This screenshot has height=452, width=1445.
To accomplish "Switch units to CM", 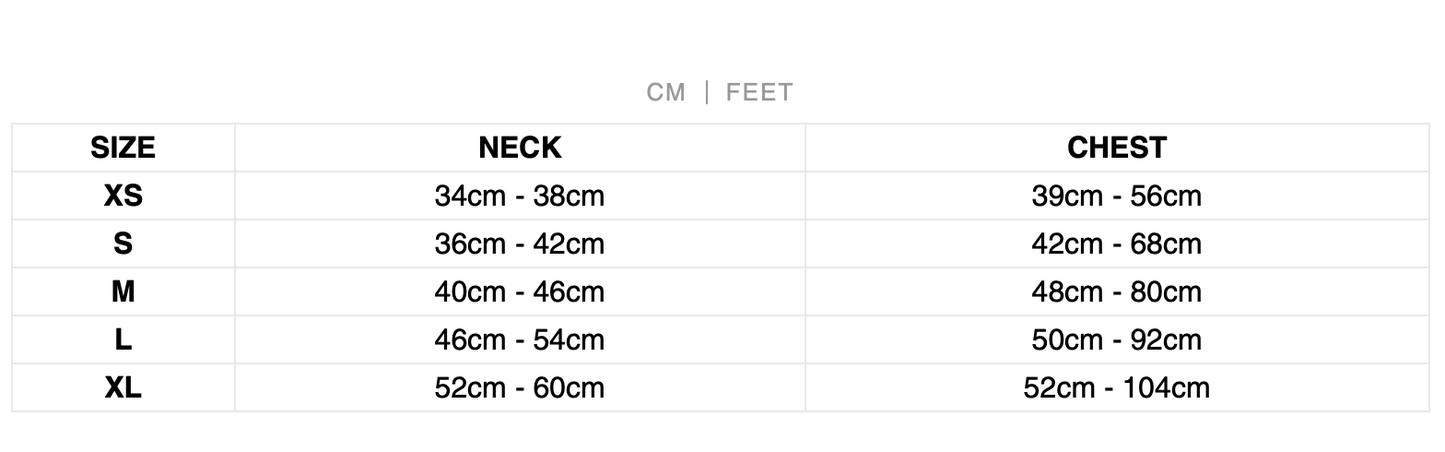I will tap(666, 93).
